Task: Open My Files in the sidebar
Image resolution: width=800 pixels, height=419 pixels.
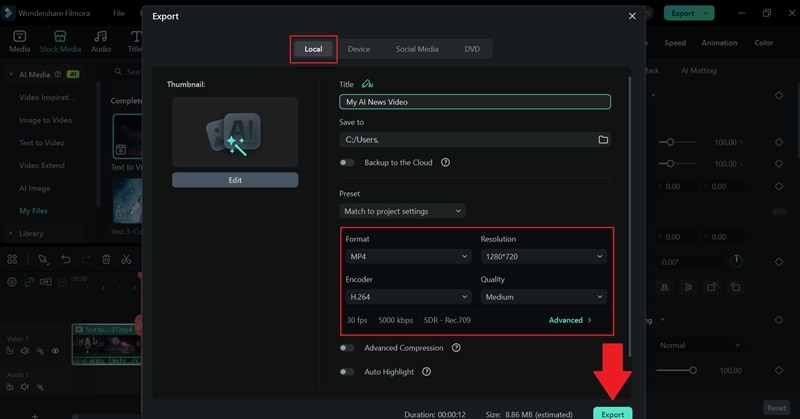Action: (x=33, y=211)
